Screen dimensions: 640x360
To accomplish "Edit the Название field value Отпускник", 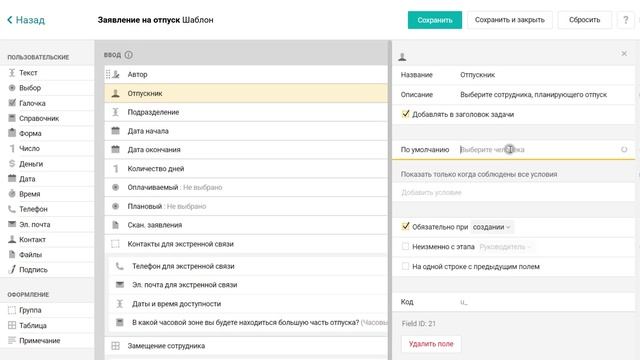I will (x=546, y=75).
